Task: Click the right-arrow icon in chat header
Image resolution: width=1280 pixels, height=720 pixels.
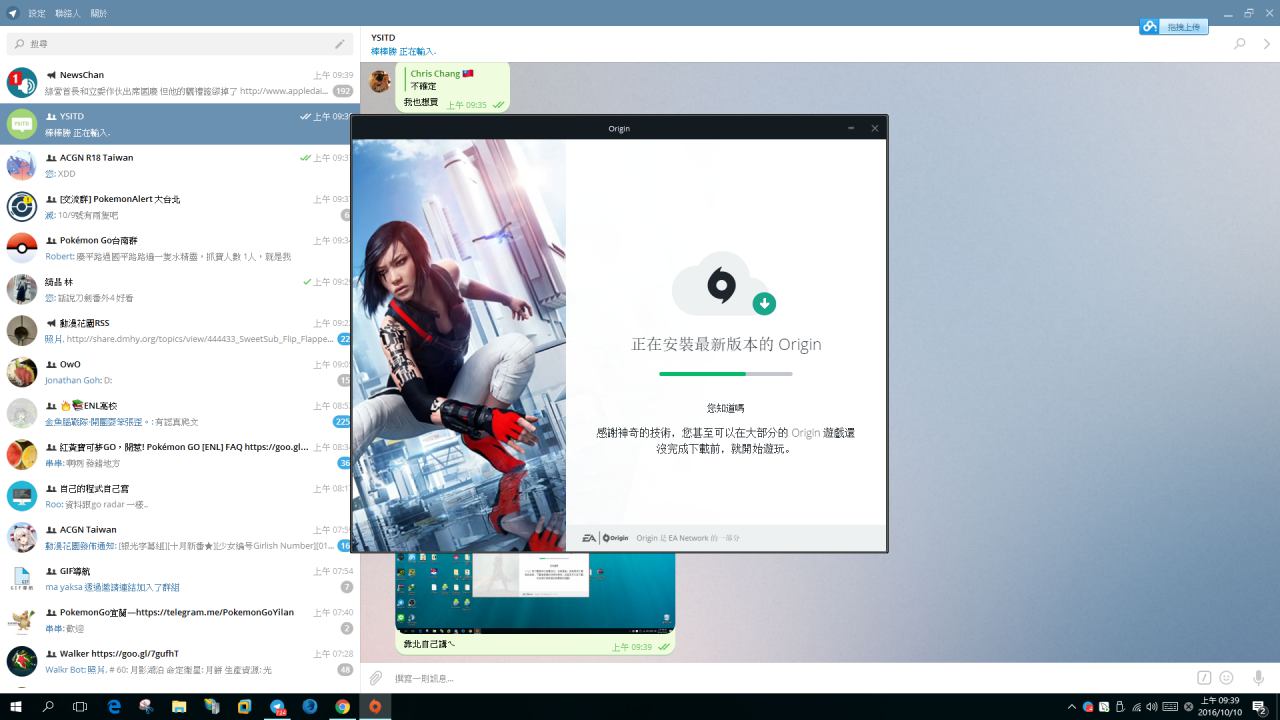Action: click(1267, 44)
